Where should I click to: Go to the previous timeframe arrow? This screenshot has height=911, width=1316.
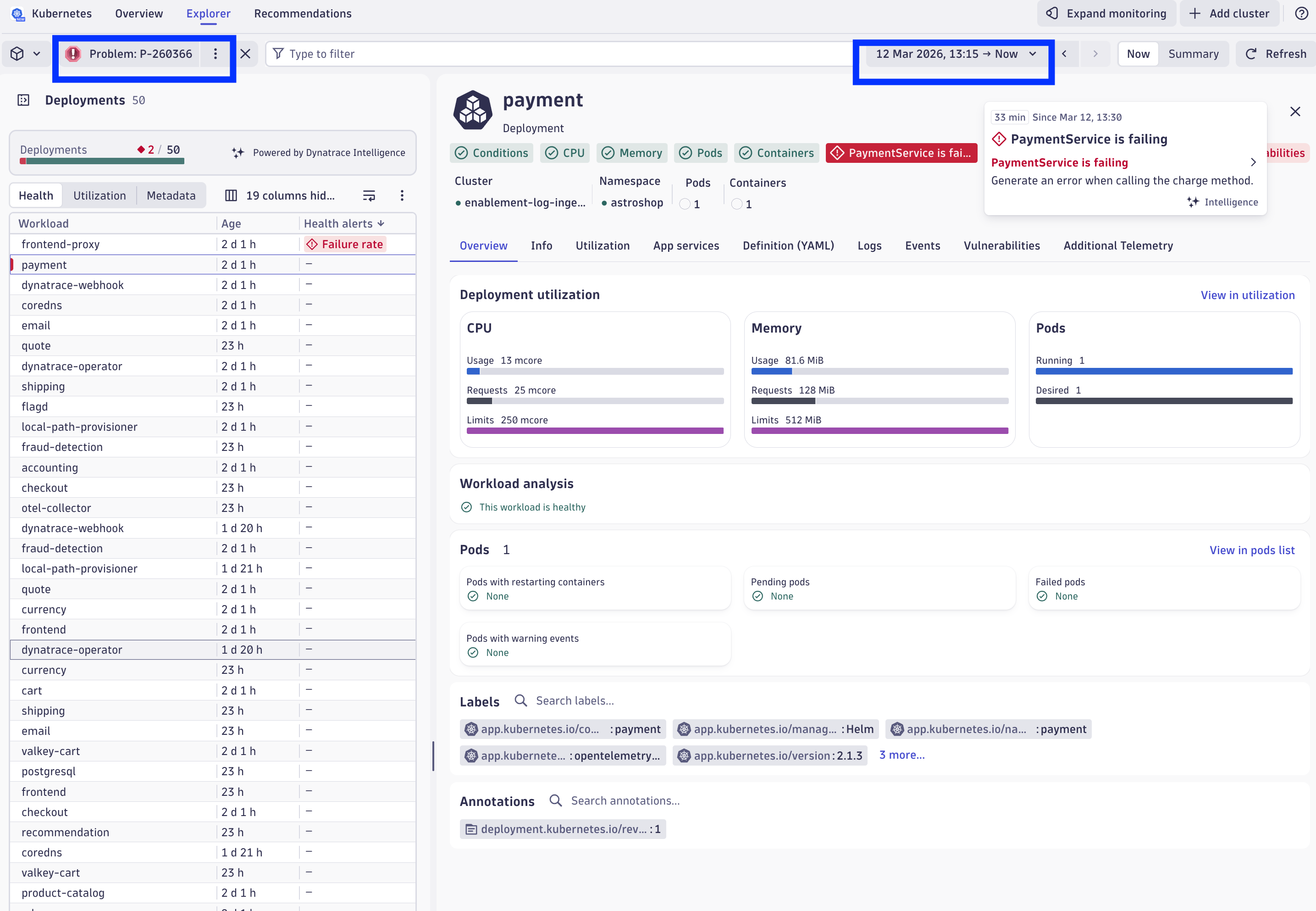(1064, 54)
